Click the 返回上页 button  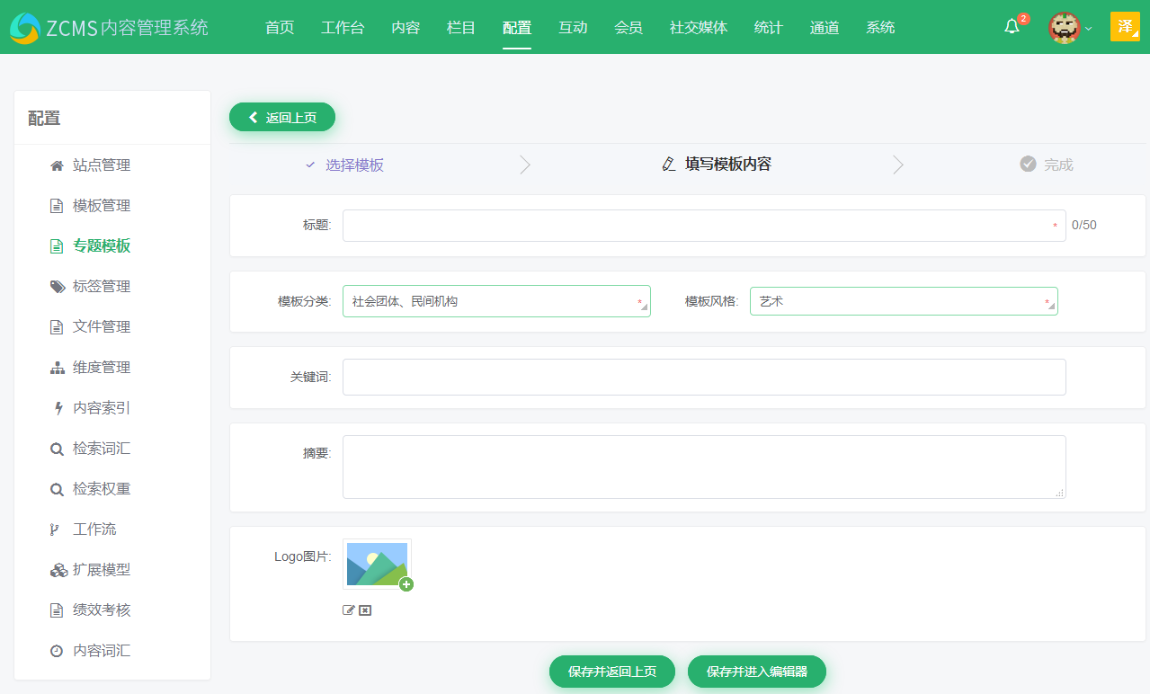pyautogui.click(x=282, y=116)
